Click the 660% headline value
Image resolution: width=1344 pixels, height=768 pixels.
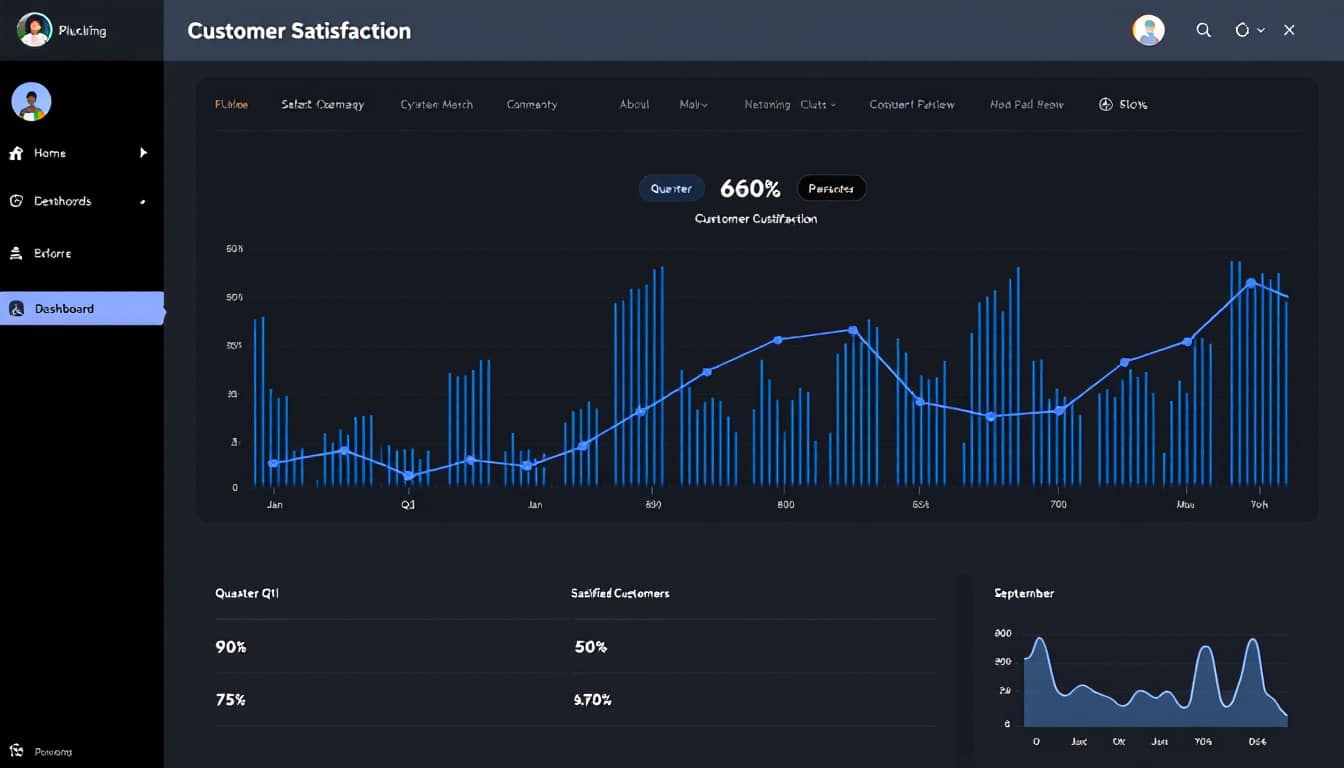point(750,188)
